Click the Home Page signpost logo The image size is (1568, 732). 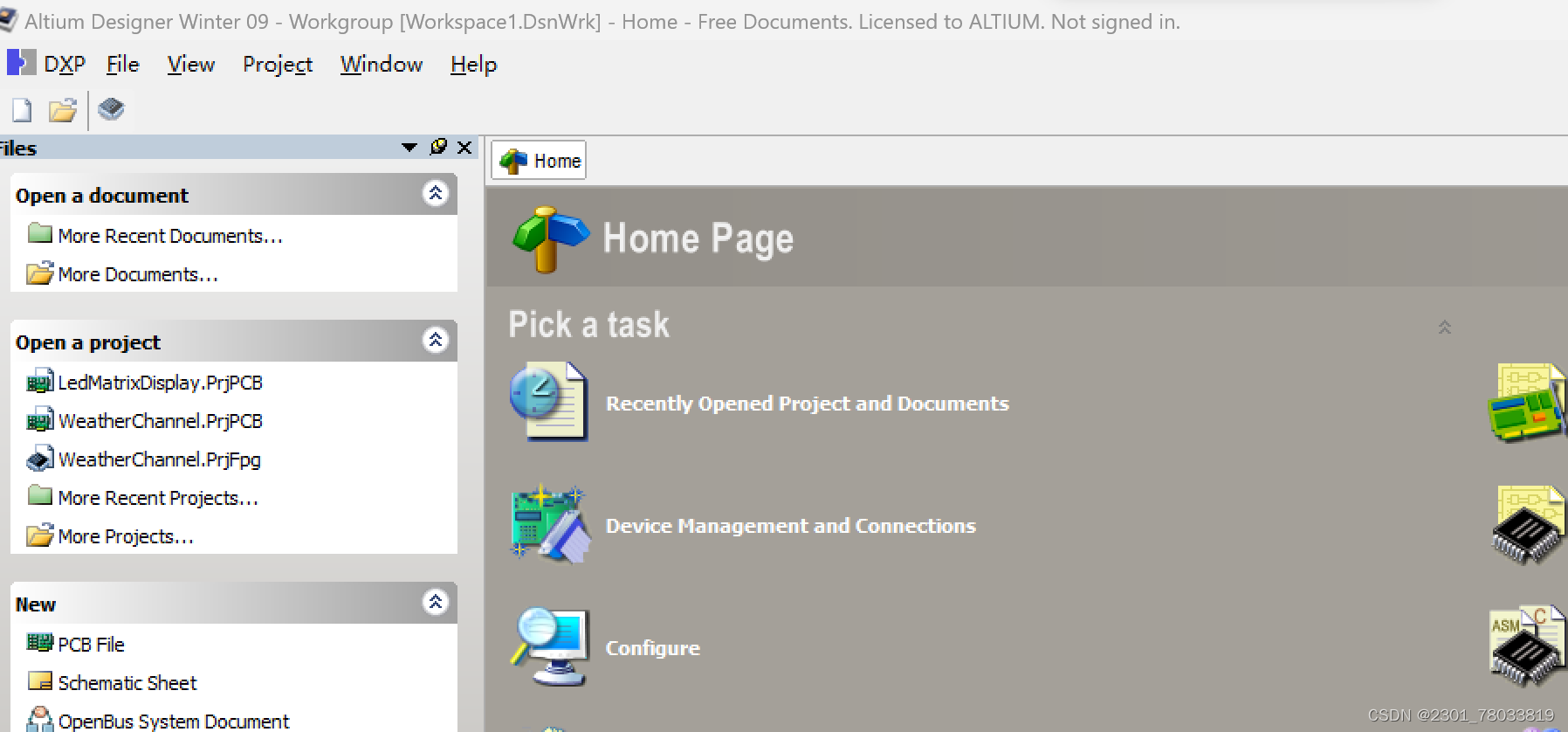pos(550,238)
